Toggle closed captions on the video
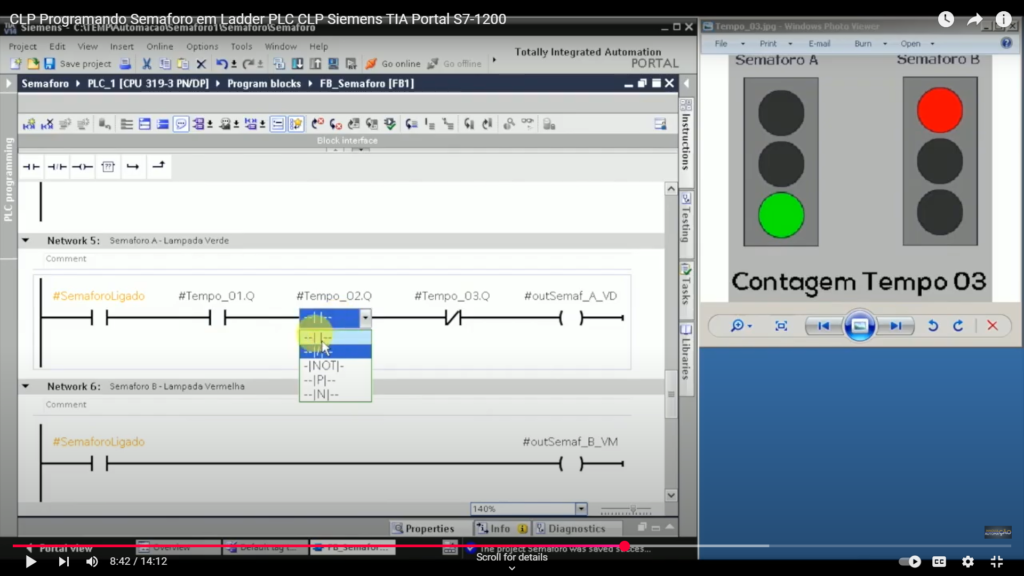Viewport: 1024px width, 576px height. tap(939, 561)
